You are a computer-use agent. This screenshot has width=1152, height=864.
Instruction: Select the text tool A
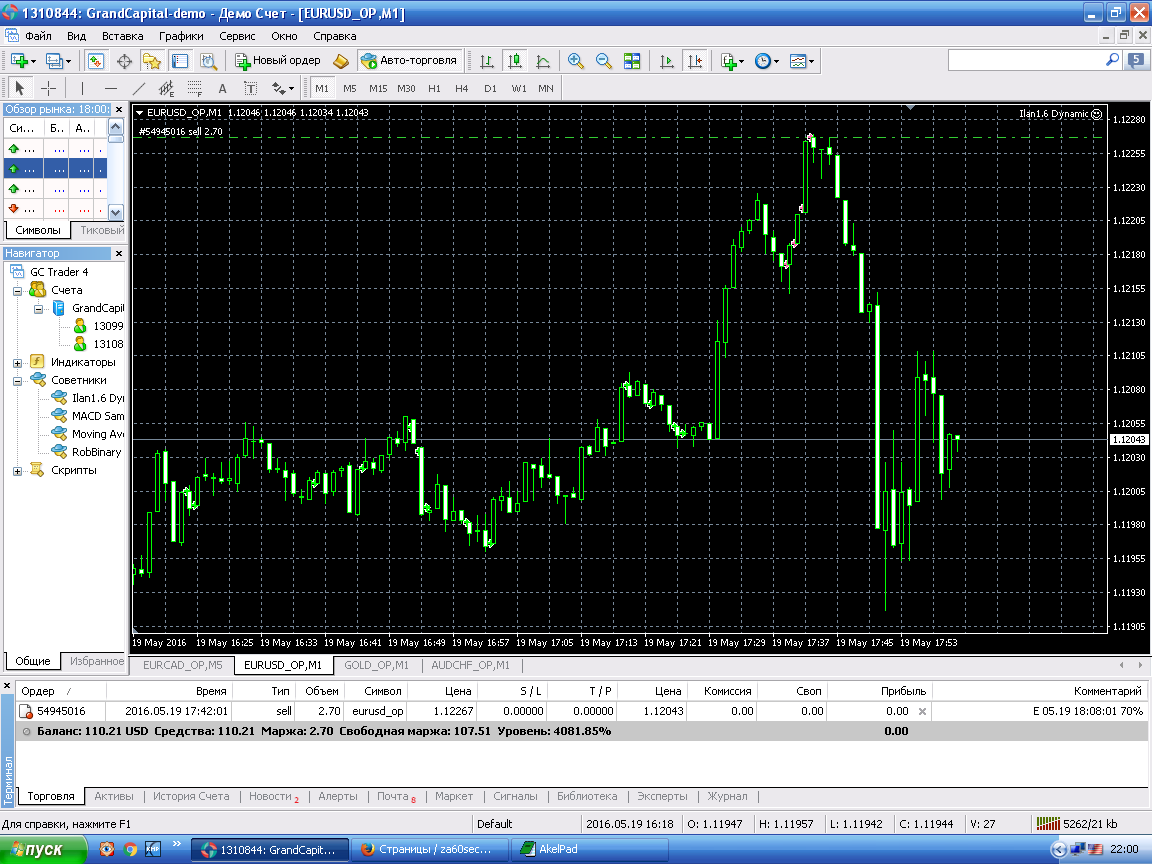223,88
